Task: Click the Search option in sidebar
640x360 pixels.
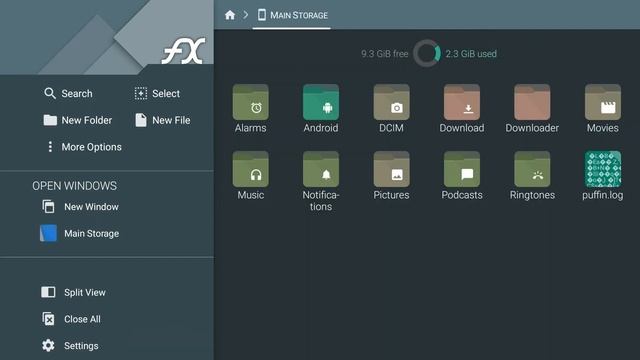Action: pos(68,93)
